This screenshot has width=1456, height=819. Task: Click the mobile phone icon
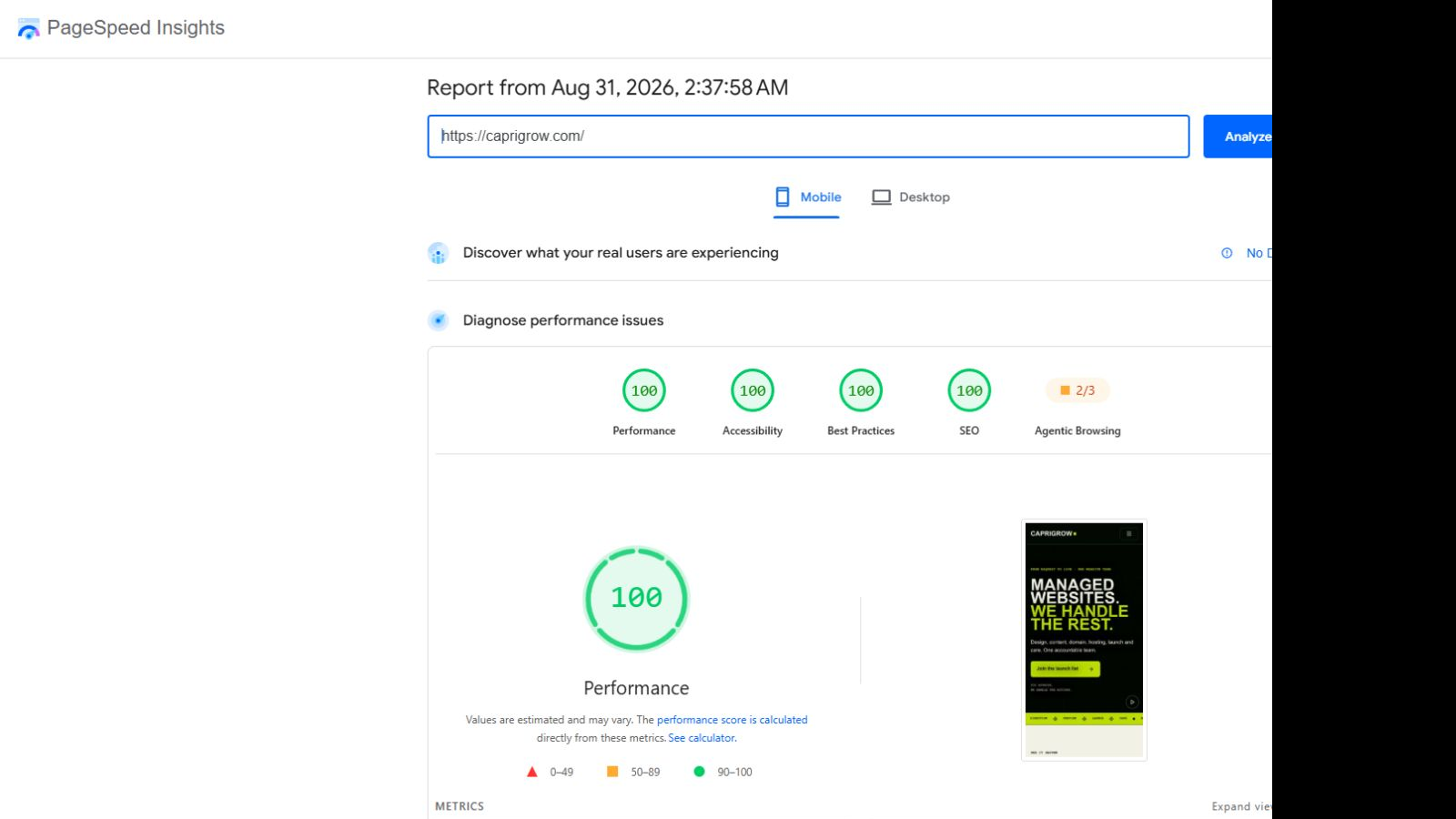[x=783, y=197]
